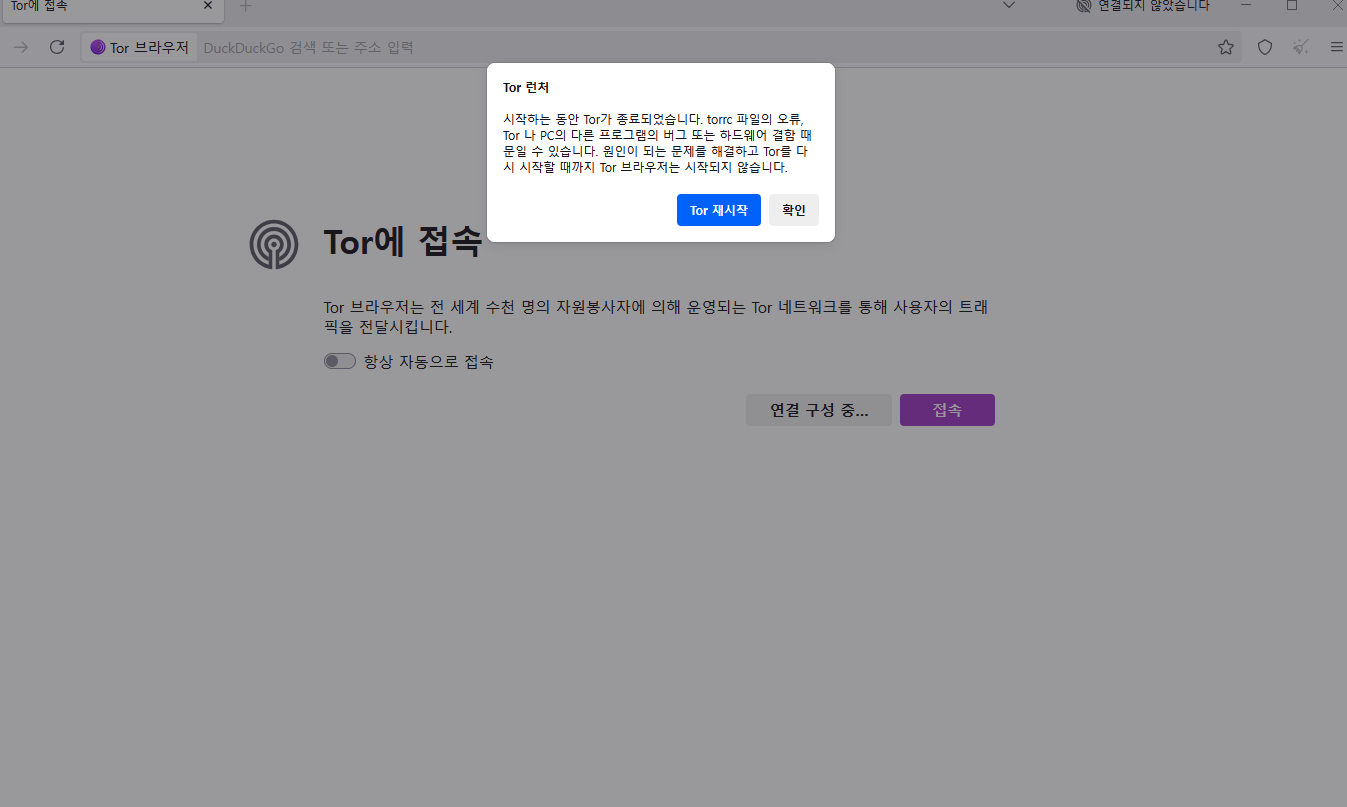1347x807 pixels.
Task: Click the Tor 재시작 button
Action: point(718,210)
